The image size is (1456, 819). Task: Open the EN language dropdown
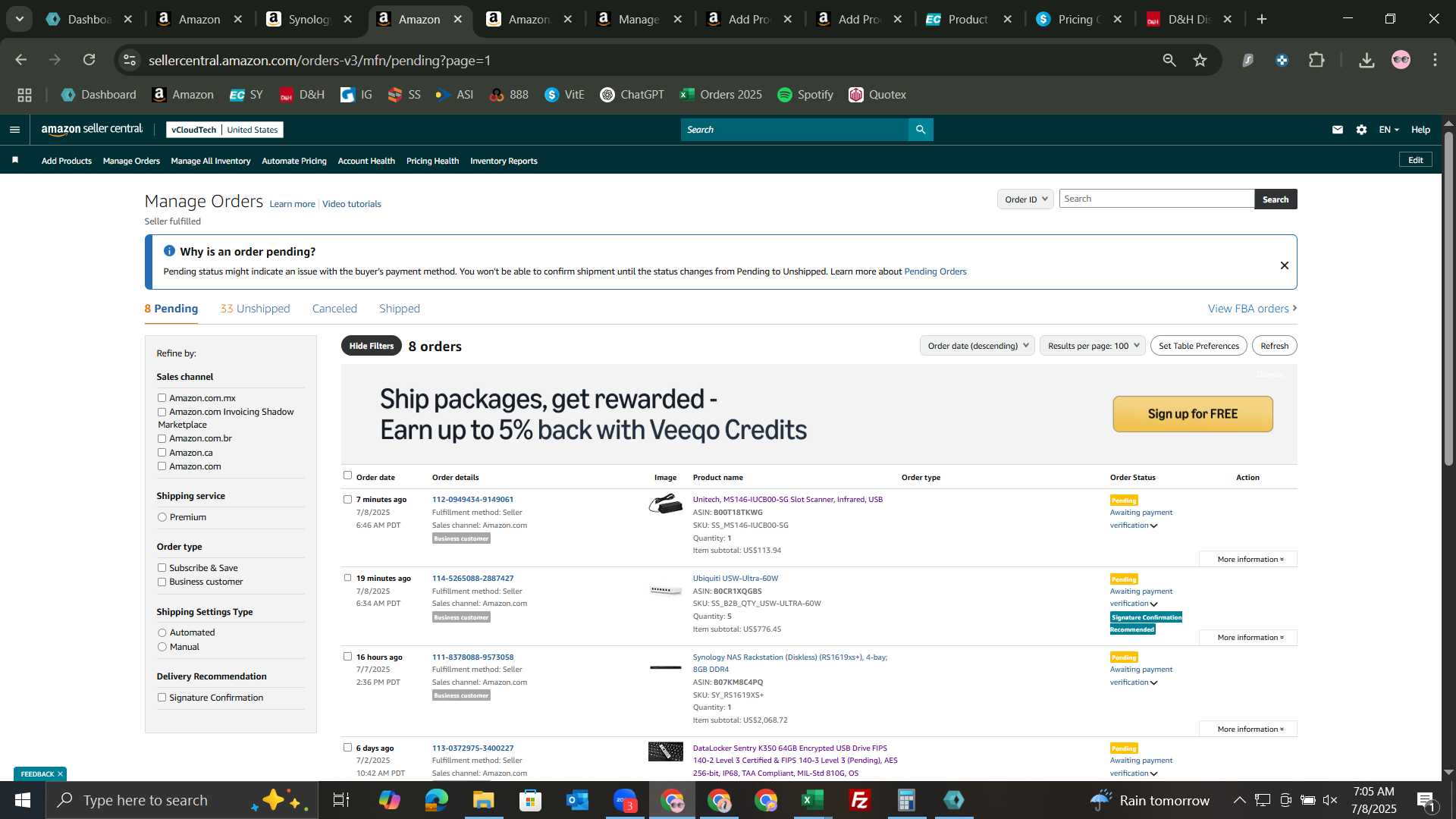point(1389,130)
